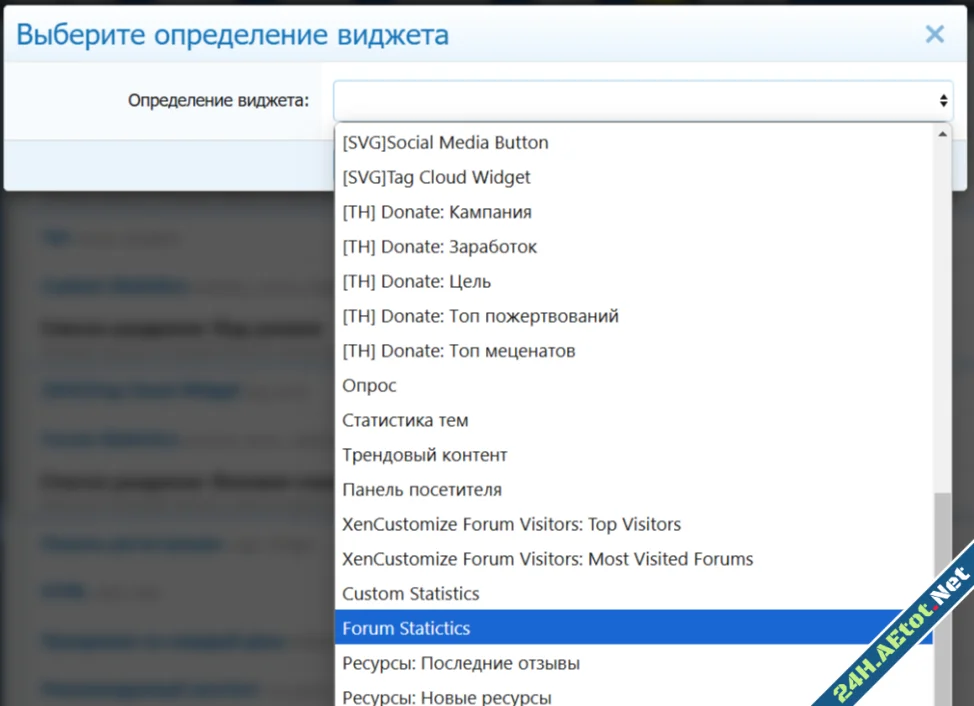Select Ресурсы: Новые ресурсы entry
This screenshot has height=706, width=974.
[x=446, y=697]
